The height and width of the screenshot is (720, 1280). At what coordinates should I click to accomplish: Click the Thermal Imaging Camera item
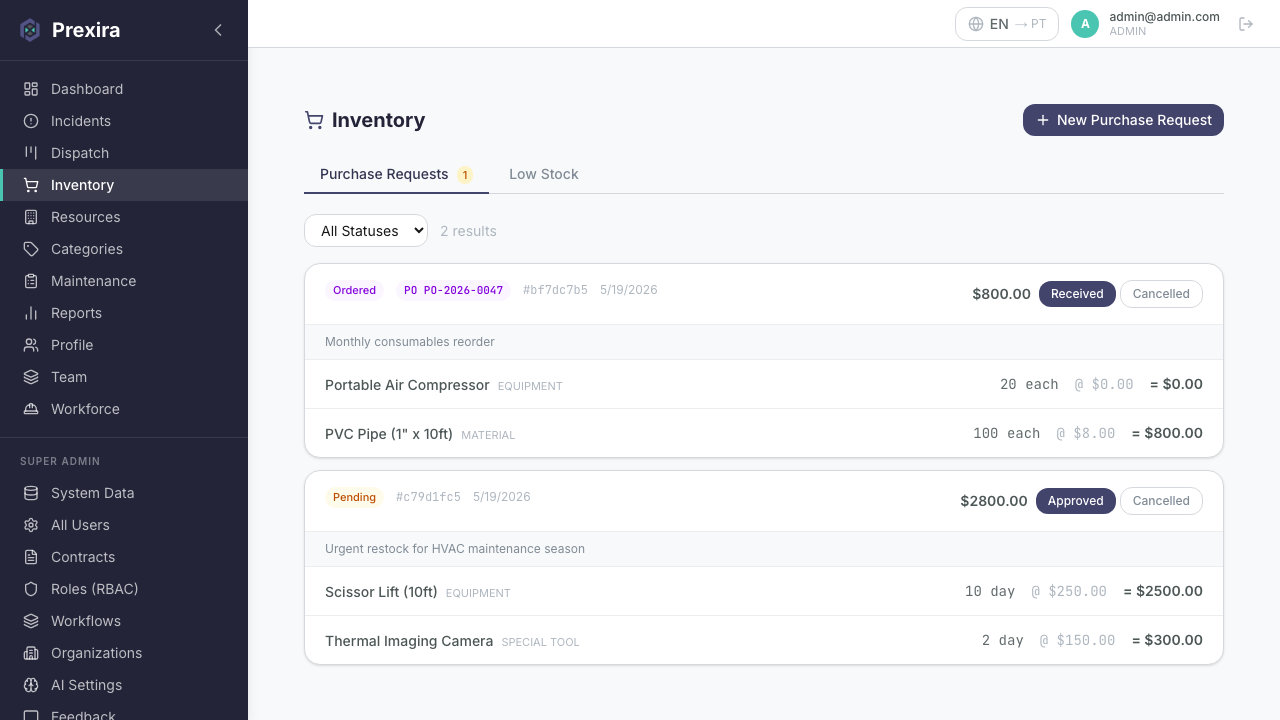[409, 641]
